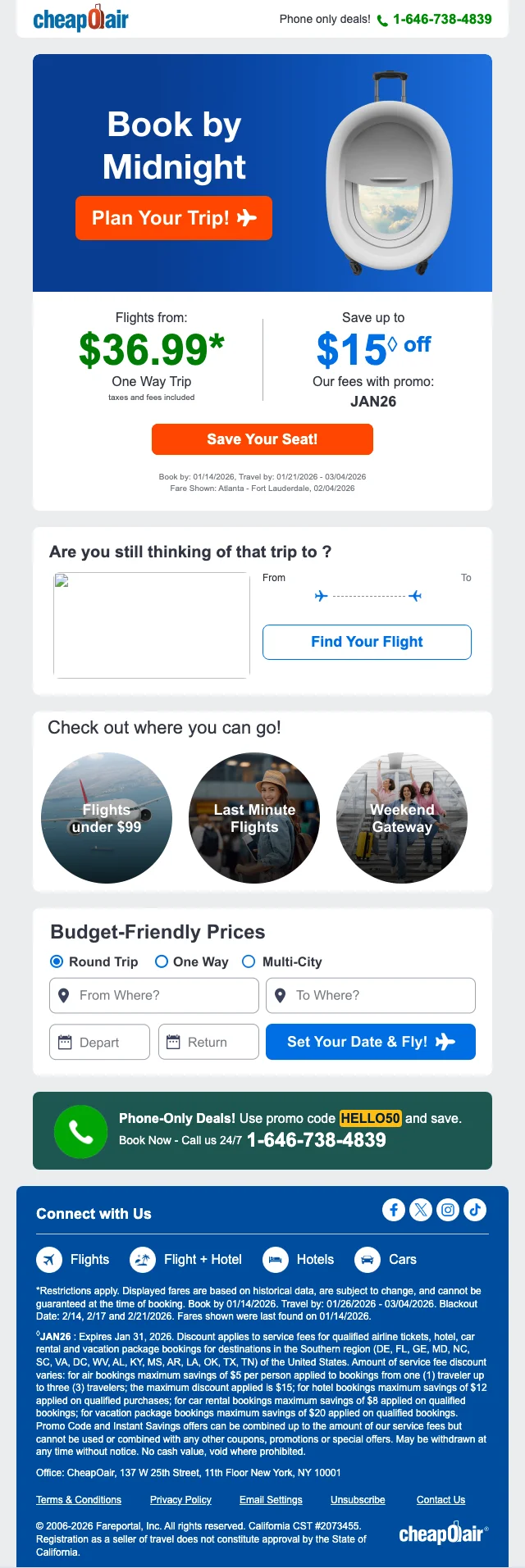Open the Last Minute Flights circle thumbnail

click(x=254, y=818)
